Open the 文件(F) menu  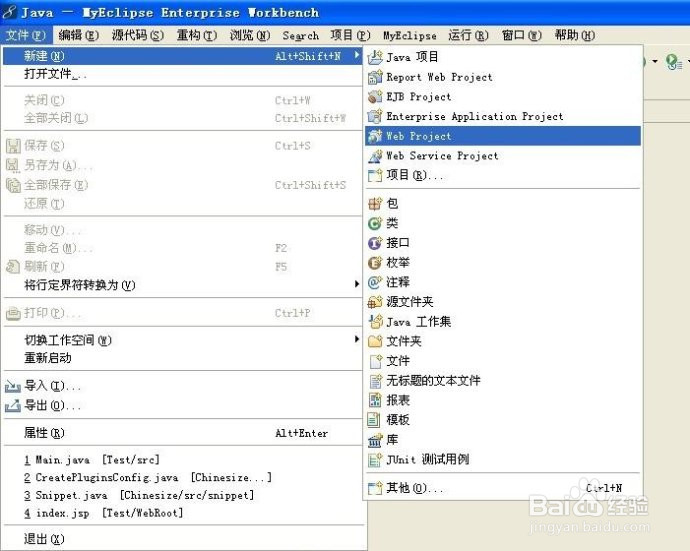26,35
